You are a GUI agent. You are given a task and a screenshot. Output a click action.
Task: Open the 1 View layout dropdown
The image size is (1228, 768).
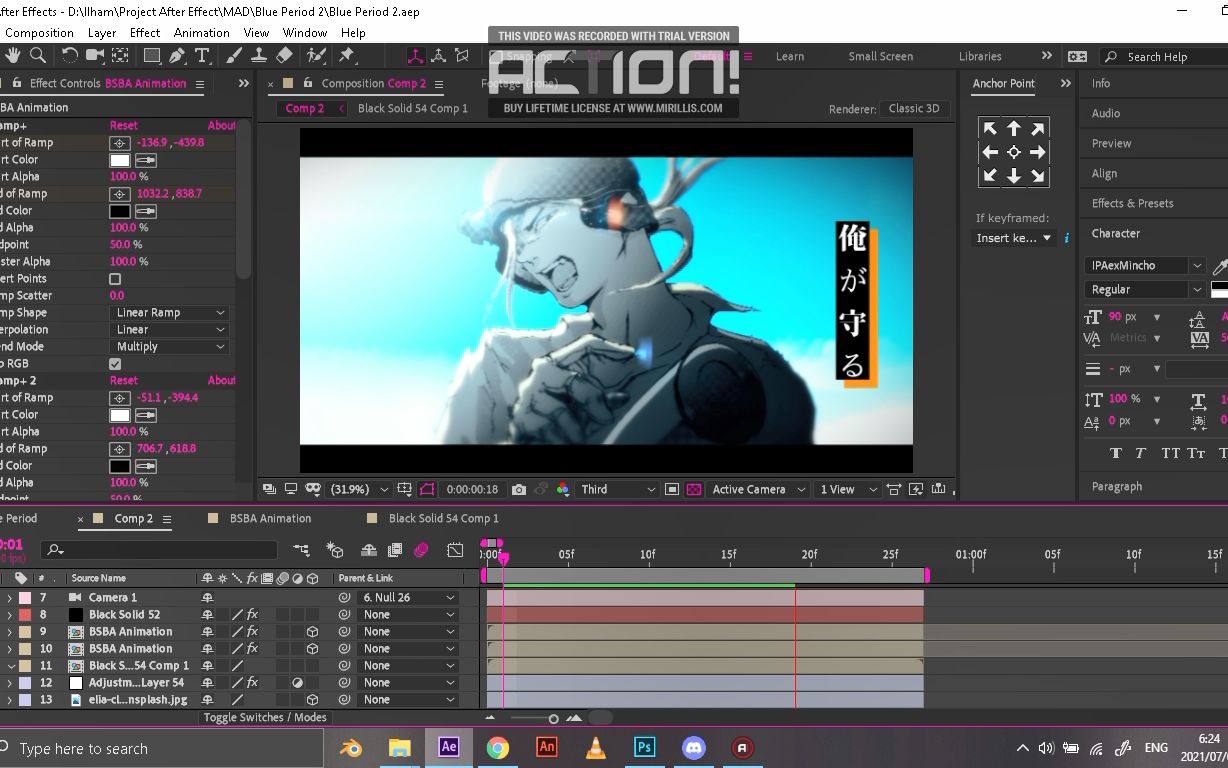coord(847,489)
